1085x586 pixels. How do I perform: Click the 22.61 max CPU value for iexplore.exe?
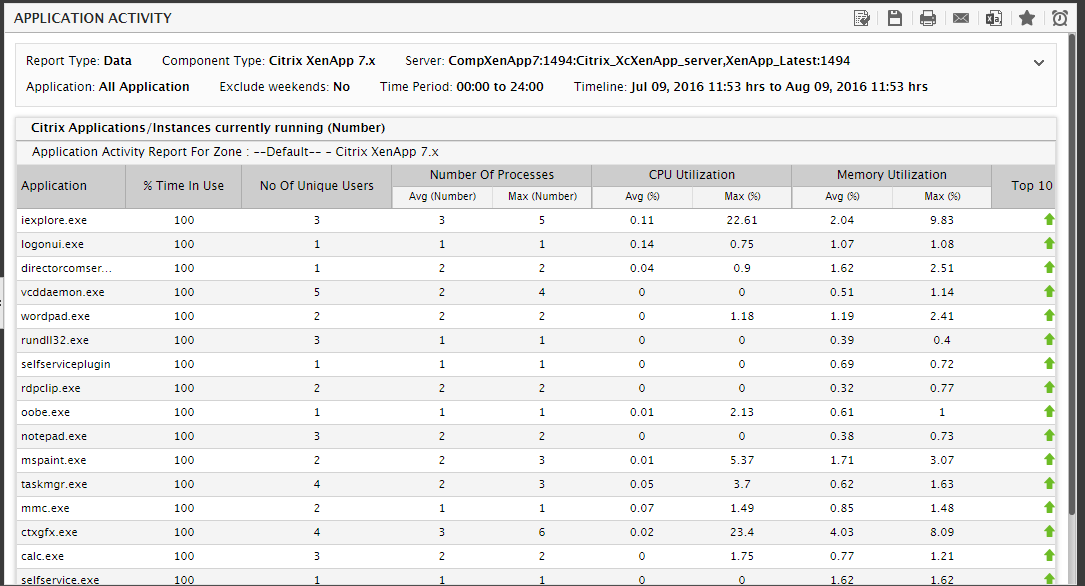(742, 220)
